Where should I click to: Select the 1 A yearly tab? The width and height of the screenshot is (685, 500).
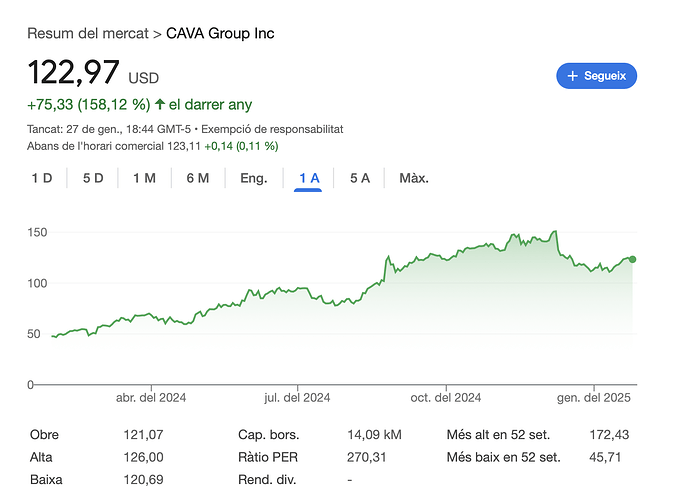[x=308, y=178]
